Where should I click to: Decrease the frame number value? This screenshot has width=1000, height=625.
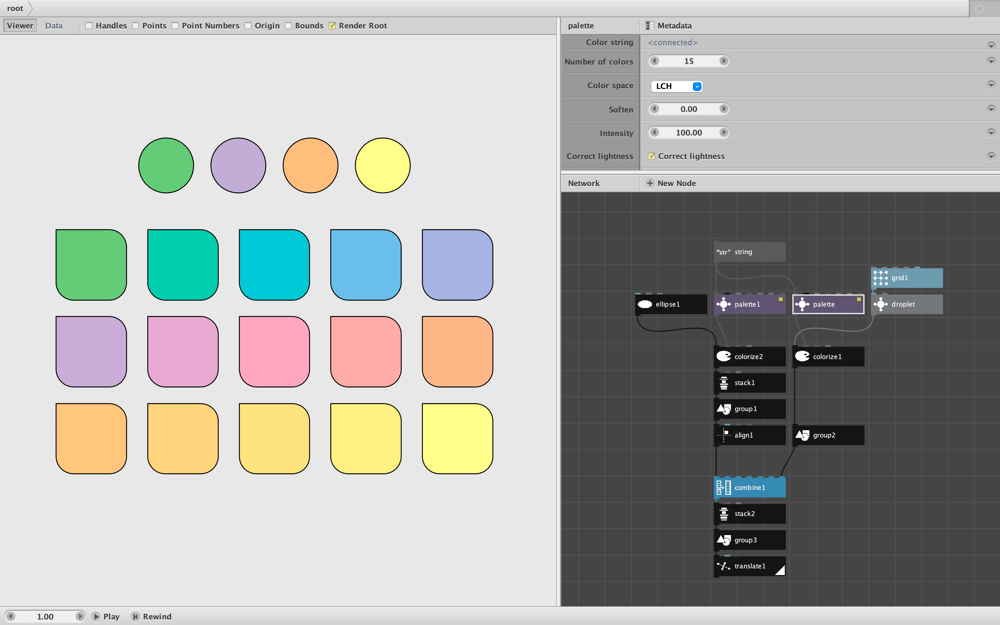click(x=10, y=616)
